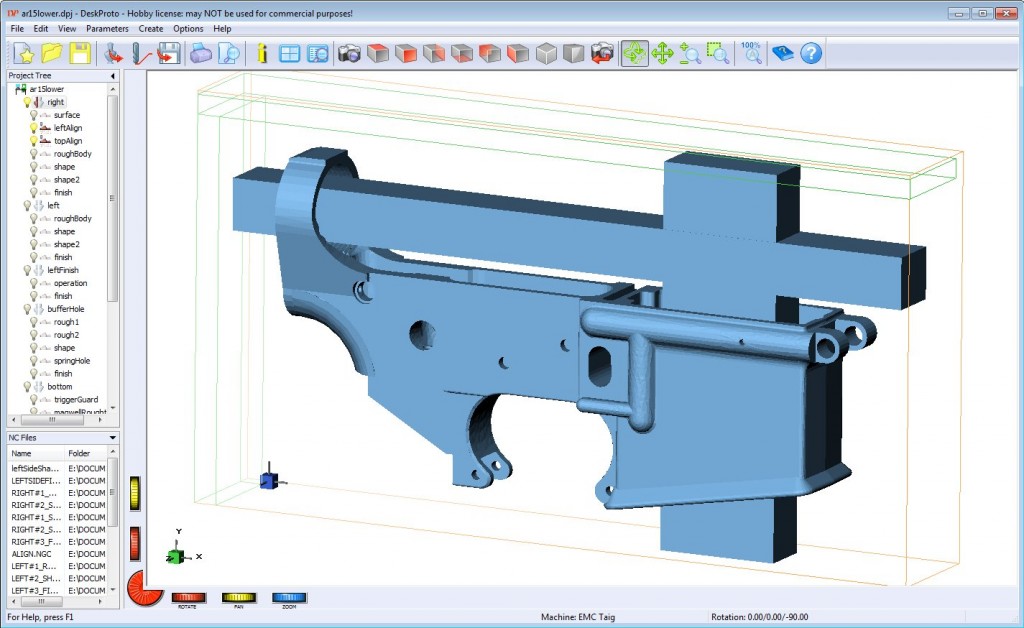This screenshot has width=1024, height=628.
Task: Activate the Pan view tool
Action: (x=661, y=53)
